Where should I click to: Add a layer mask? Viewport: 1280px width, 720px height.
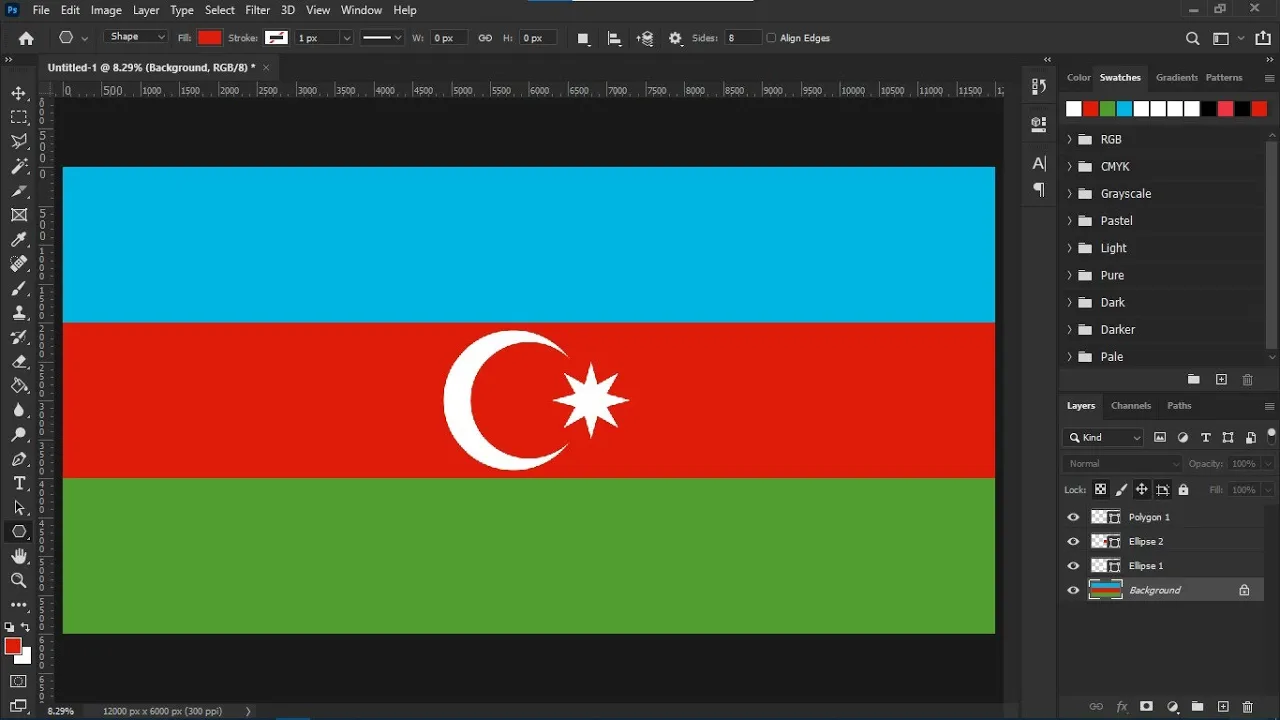pyautogui.click(x=1146, y=707)
